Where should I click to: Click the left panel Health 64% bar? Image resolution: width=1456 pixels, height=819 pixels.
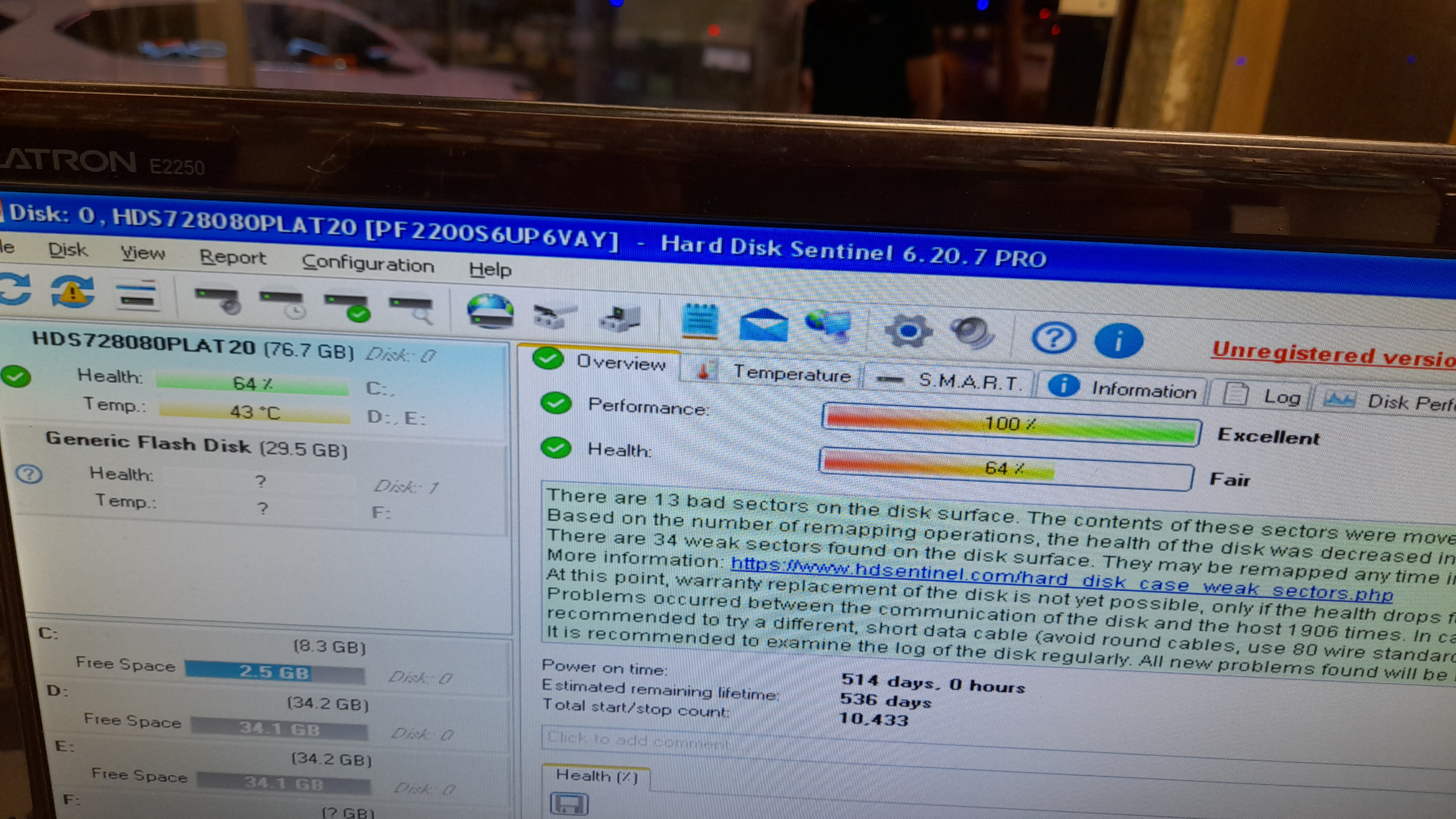253,384
